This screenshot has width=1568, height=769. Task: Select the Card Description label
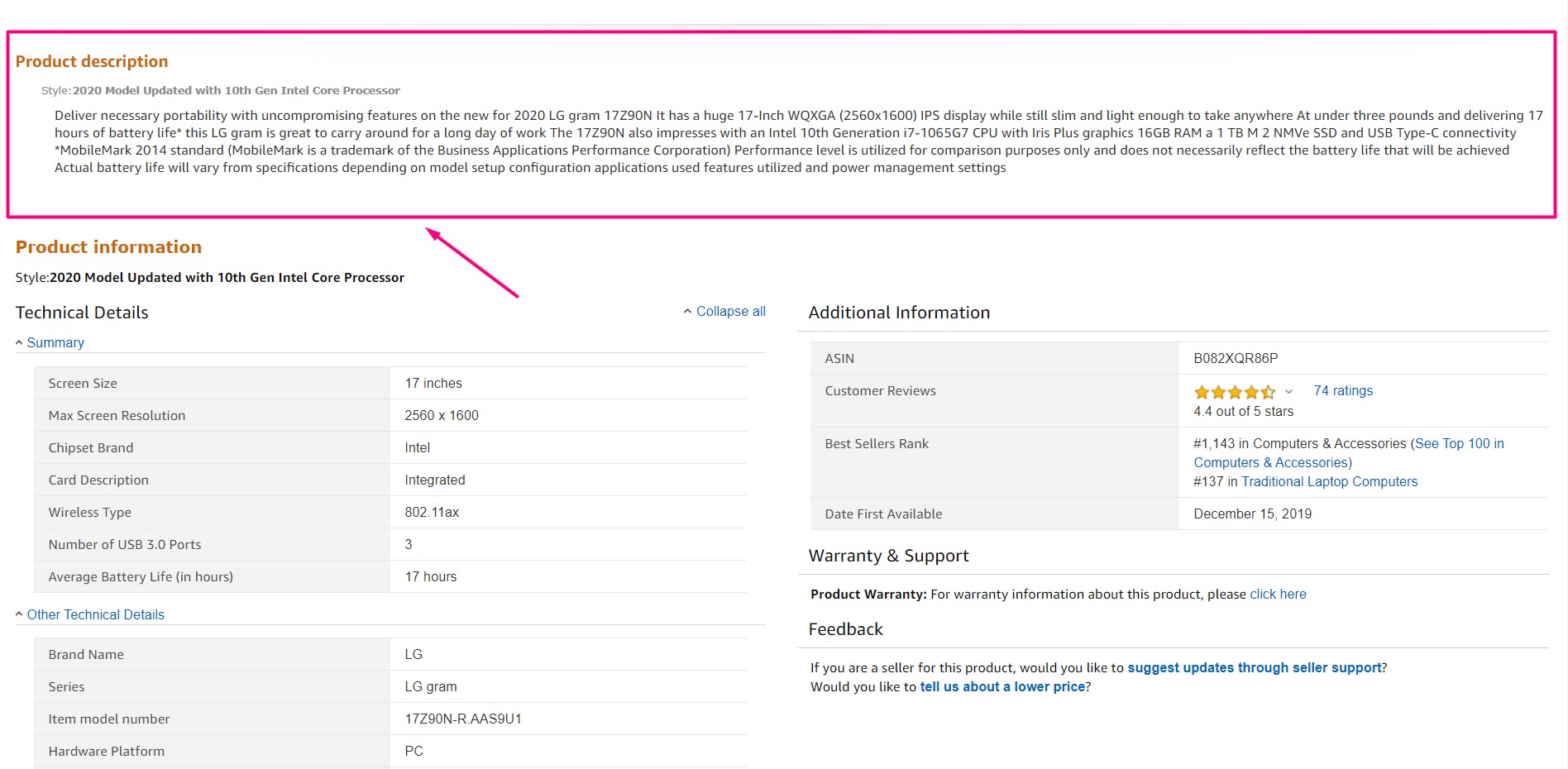98,480
